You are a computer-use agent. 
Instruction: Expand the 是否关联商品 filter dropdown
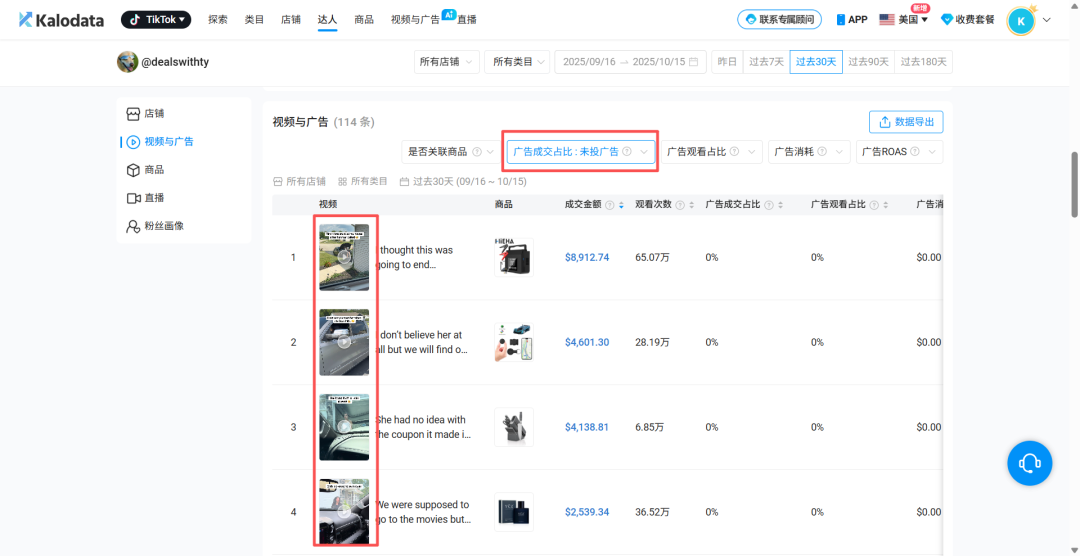(450, 152)
